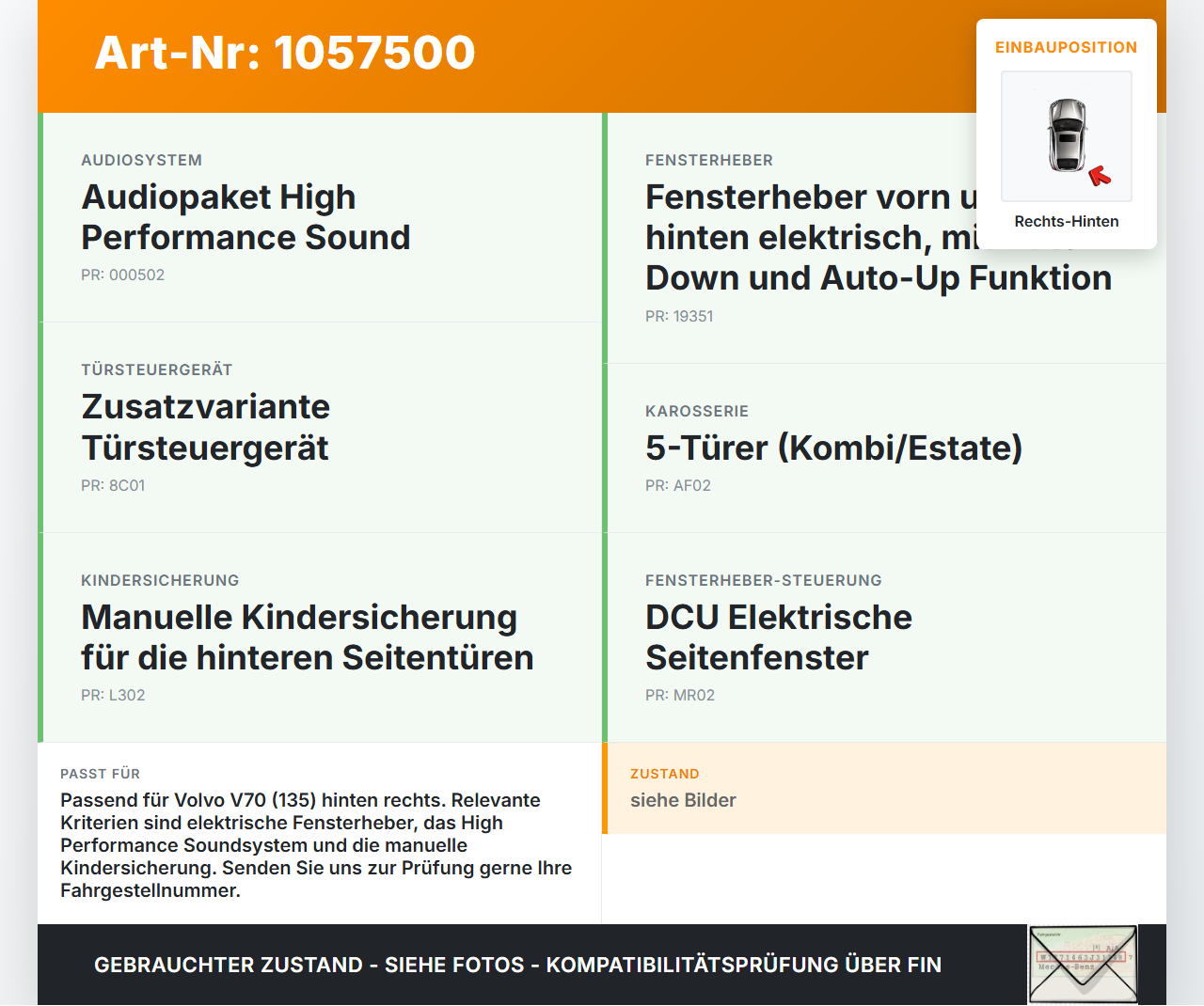Click the KAROSSERIE category label
This screenshot has width=1204, height=1006.
697,411
